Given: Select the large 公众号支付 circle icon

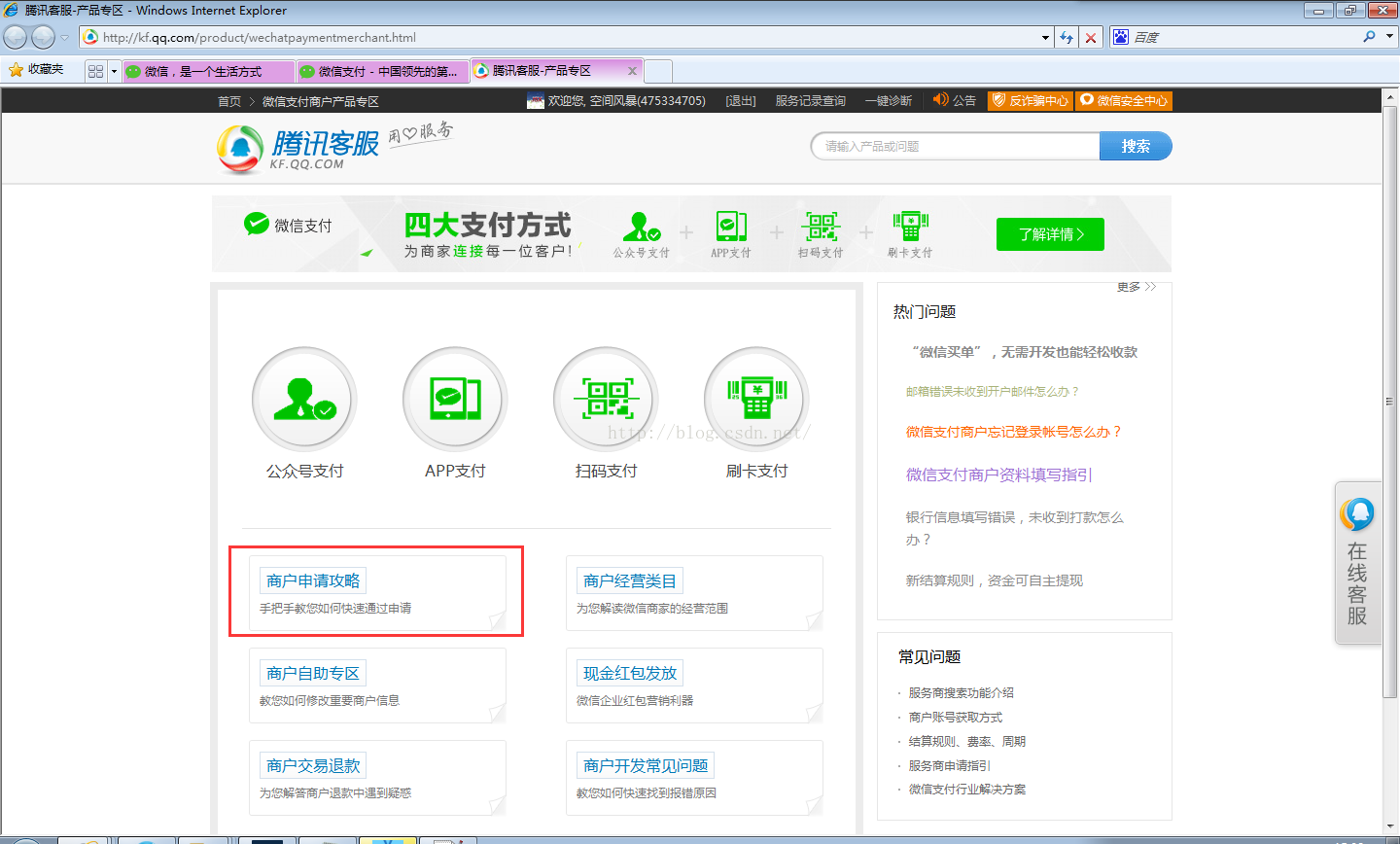Looking at the screenshot, I should click(304, 400).
